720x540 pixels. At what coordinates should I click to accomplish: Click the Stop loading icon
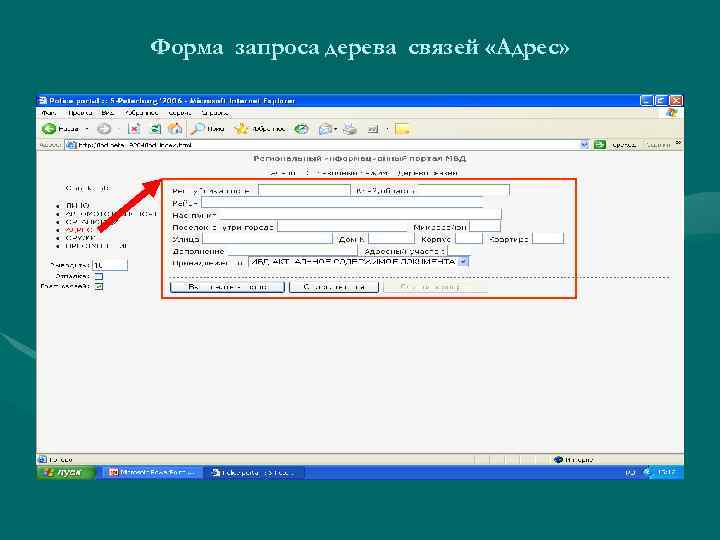[134, 129]
